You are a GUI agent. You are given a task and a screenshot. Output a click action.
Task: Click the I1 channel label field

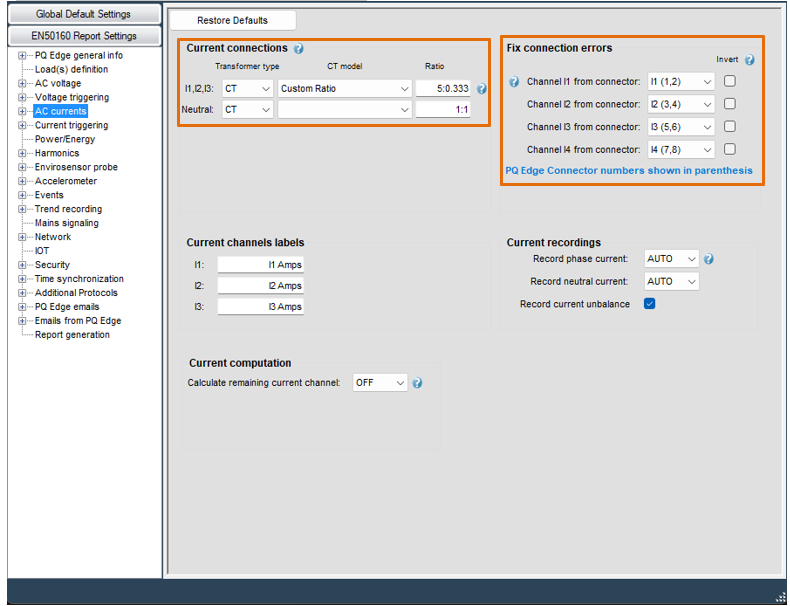[x=260, y=265]
